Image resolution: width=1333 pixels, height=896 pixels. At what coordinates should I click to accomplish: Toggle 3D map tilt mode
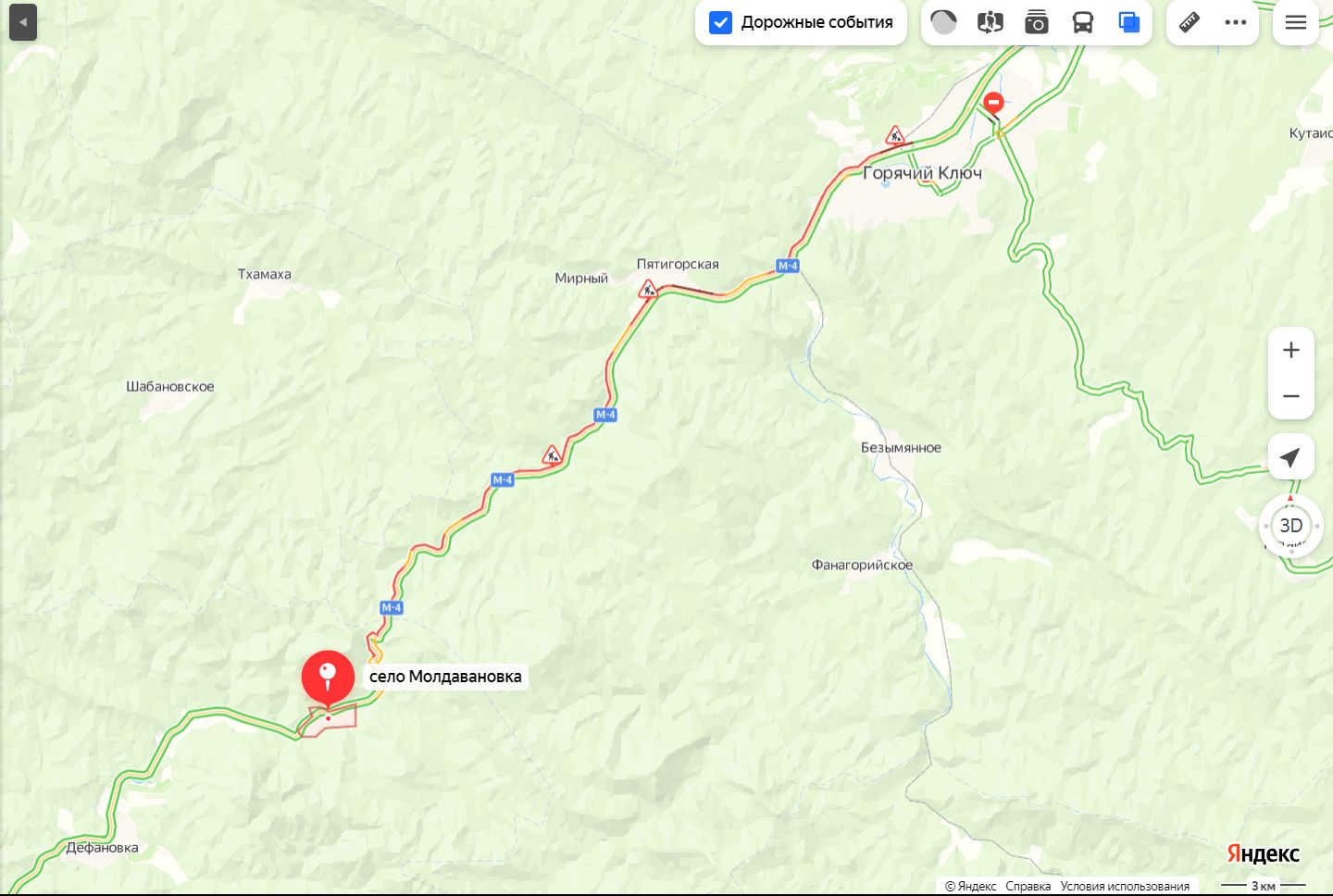pyautogui.click(x=1291, y=526)
